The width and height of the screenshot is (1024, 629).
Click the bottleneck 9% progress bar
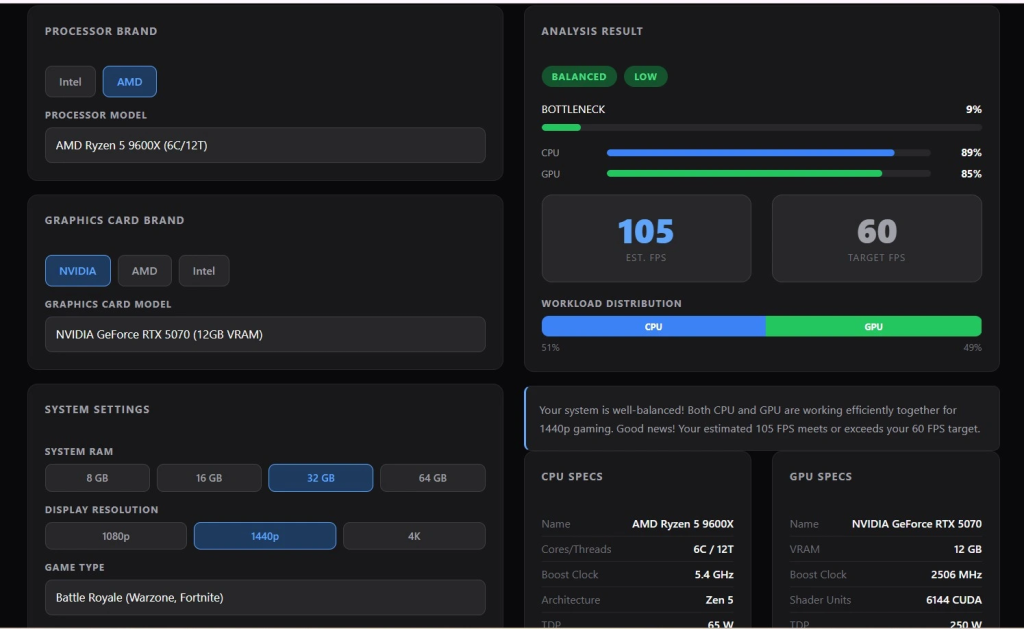(x=761, y=127)
